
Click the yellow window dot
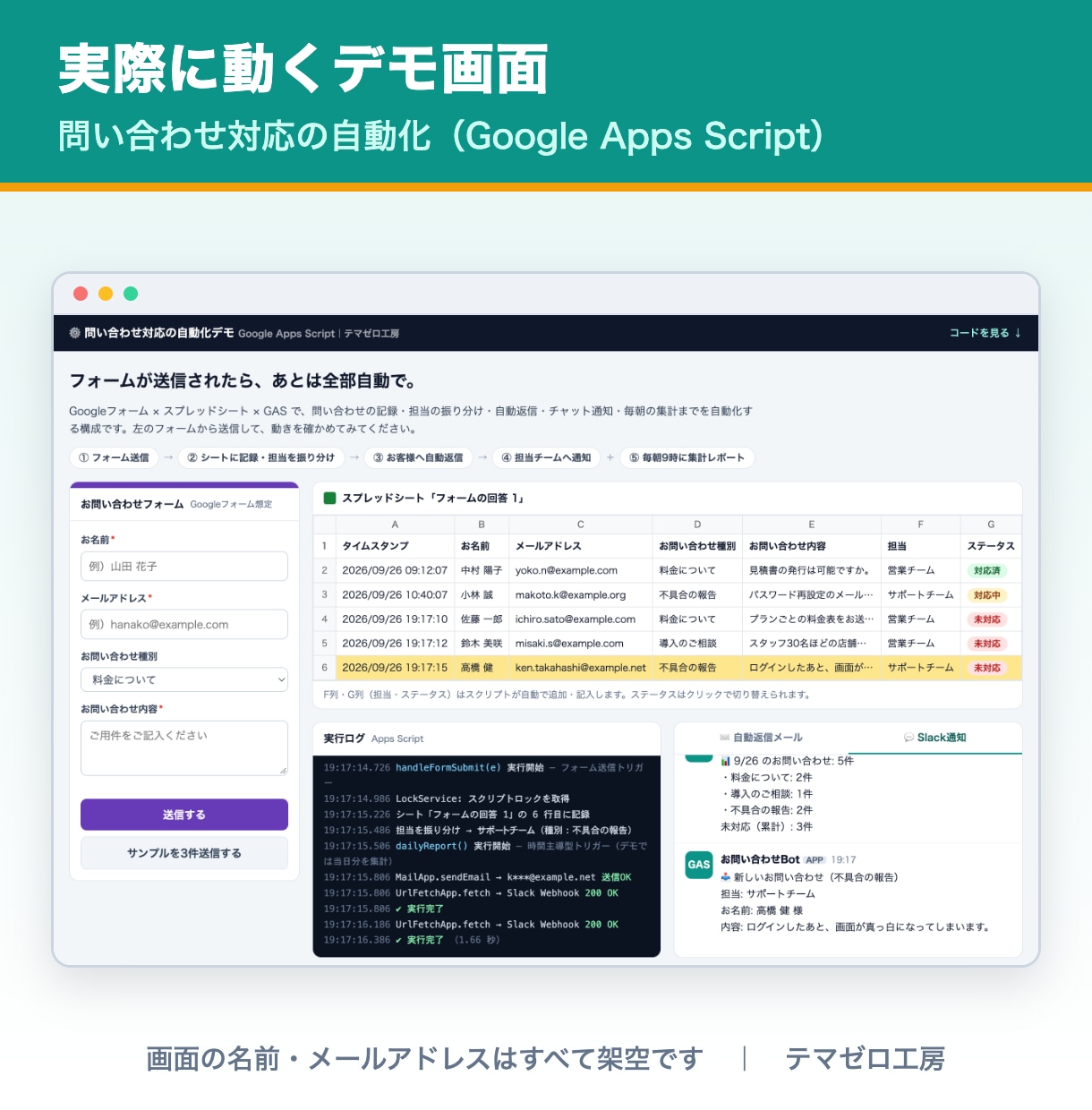(x=106, y=294)
